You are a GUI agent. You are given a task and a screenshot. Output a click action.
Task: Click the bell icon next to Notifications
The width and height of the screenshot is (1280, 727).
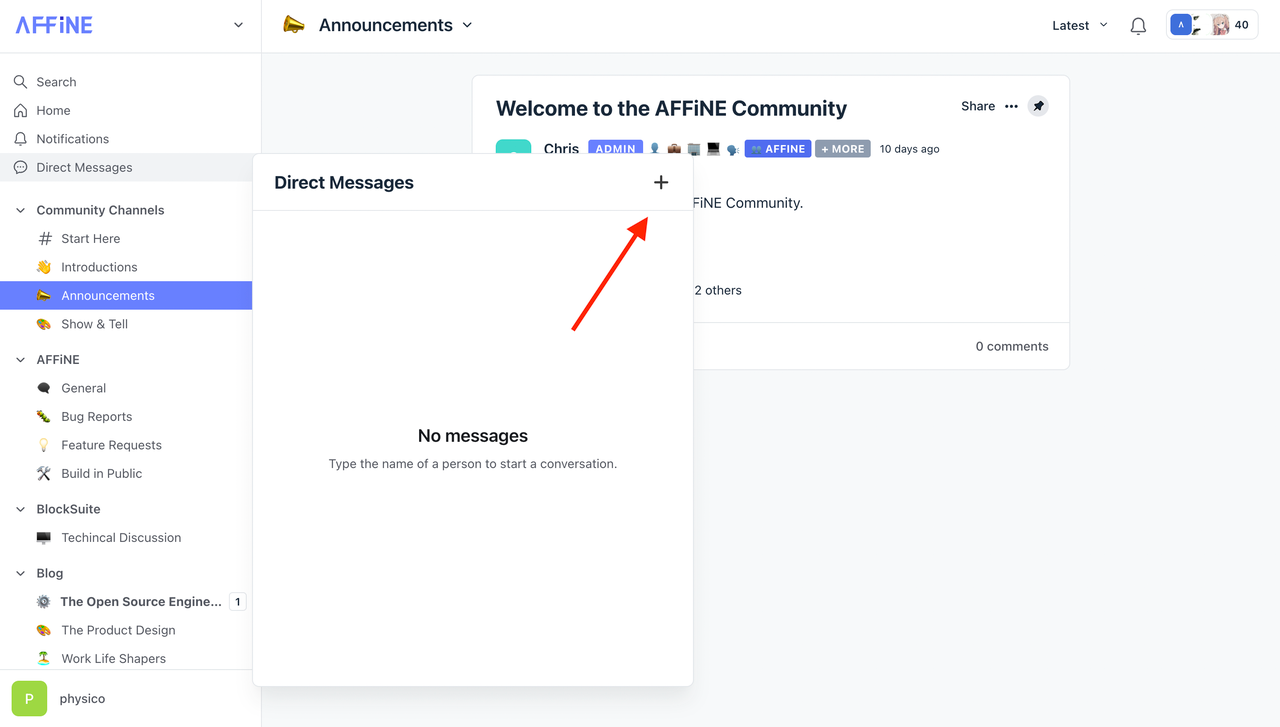click(20, 139)
